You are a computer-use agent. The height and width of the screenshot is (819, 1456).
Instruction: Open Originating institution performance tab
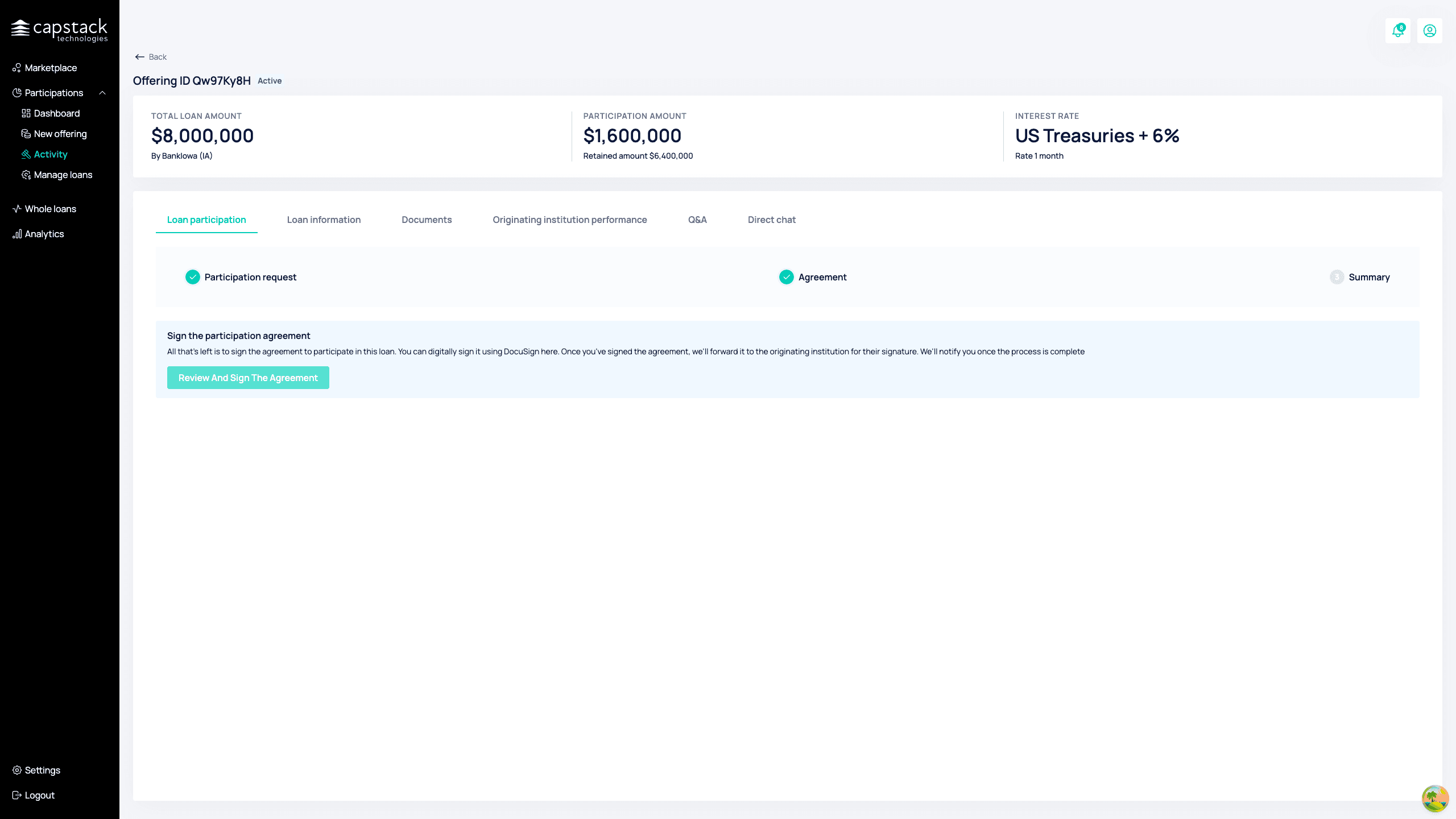click(x=570, y=220)
